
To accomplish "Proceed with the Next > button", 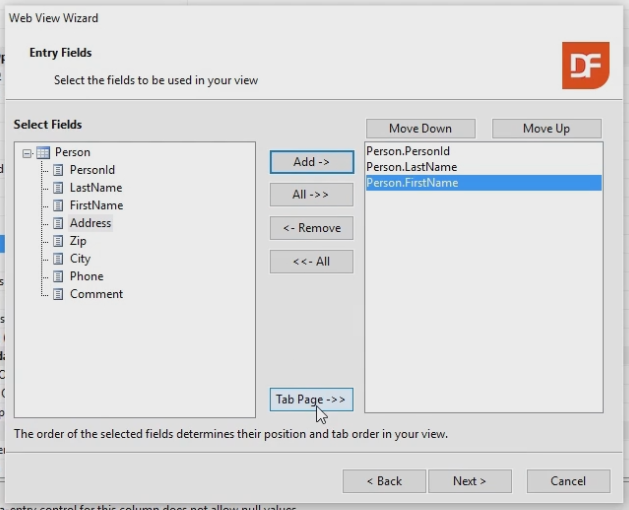I will tap(469, 481).
